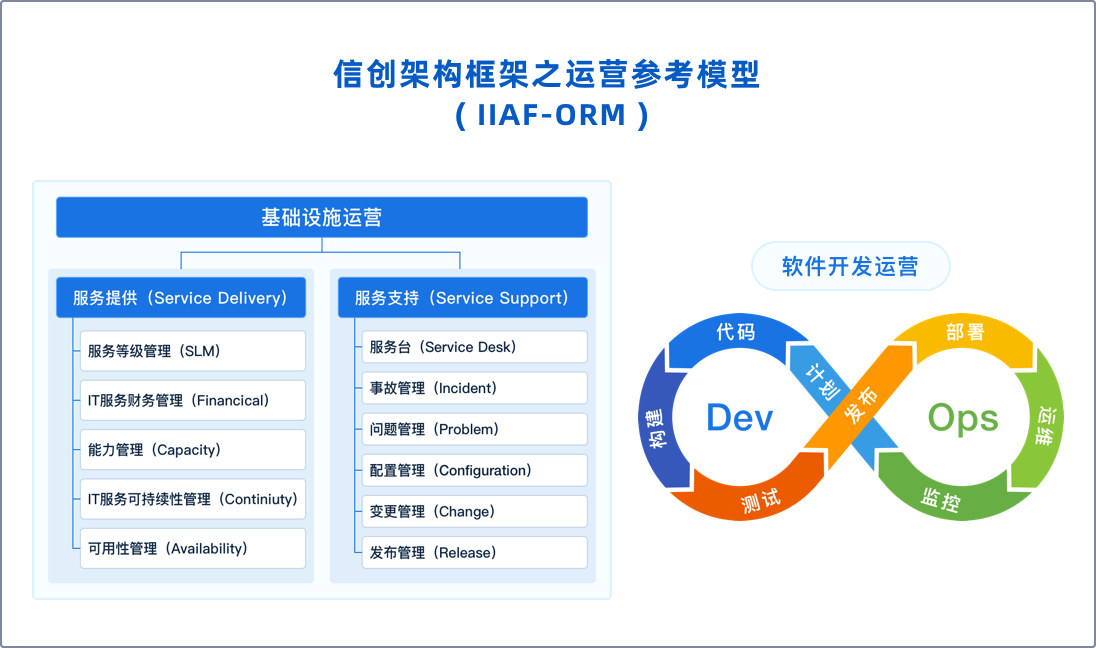Click the 基础设施运营 header bar

tap(321, 217)
